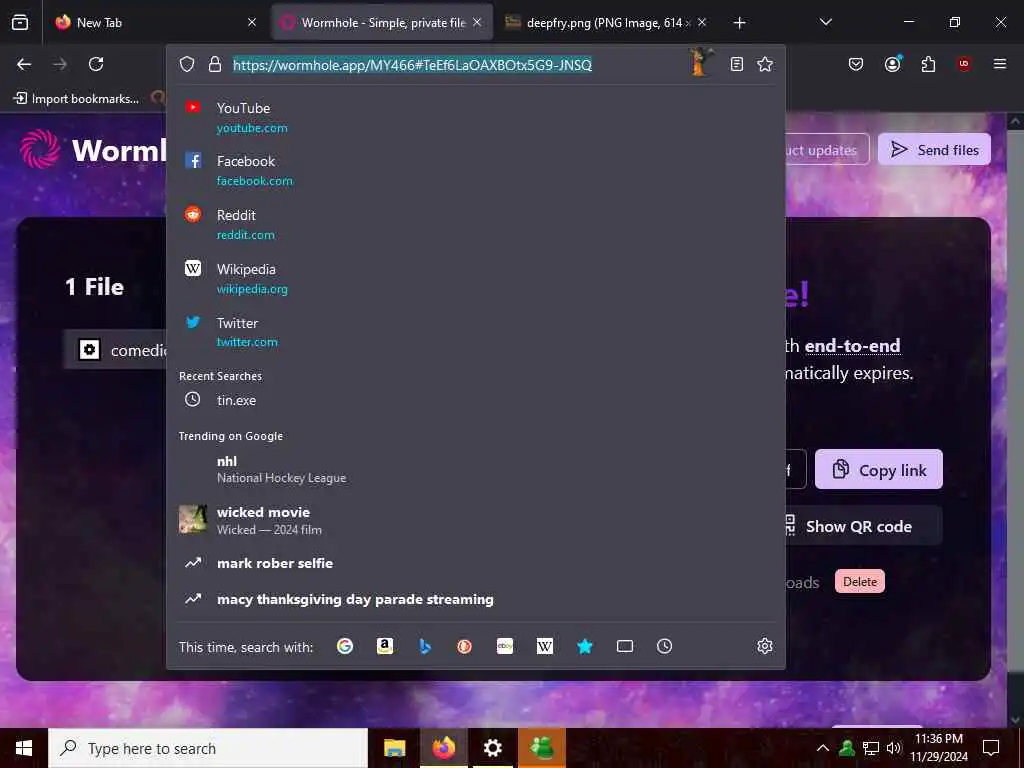The width and height of the screenshot is (1024, 768).
Task: Search this time with eBay
Action: (x=505, y=646)
